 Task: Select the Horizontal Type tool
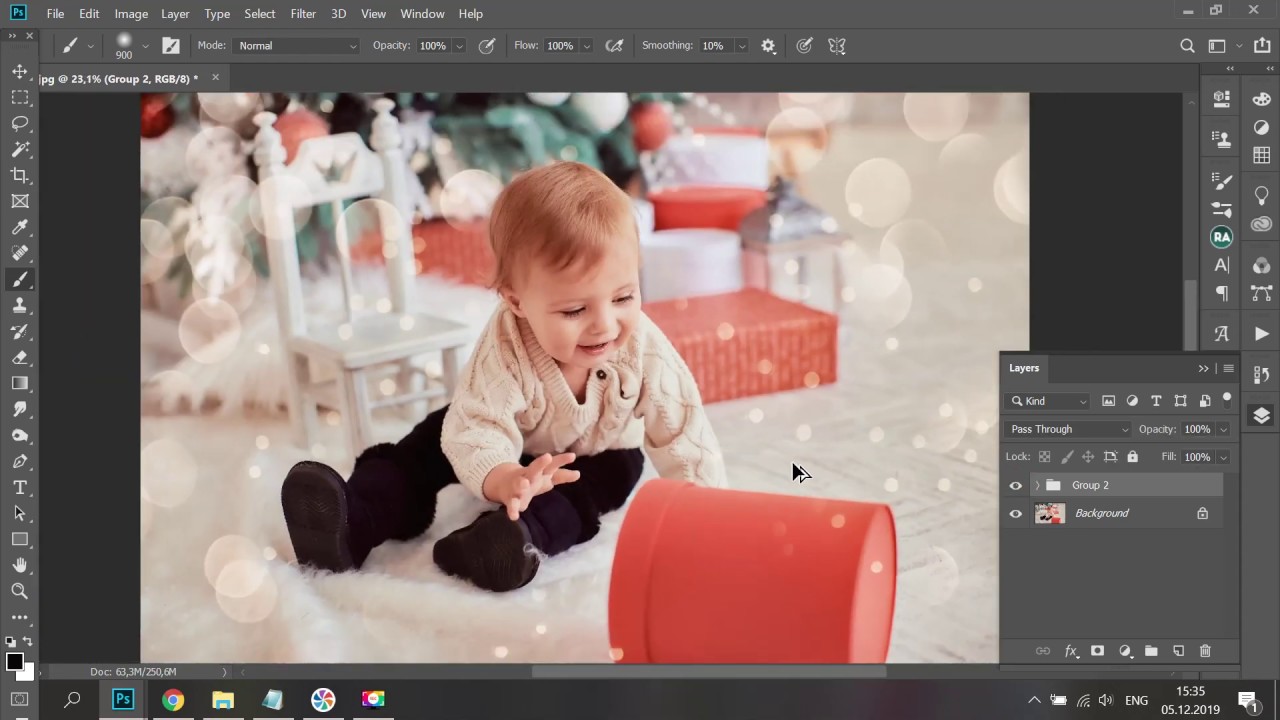[x=19, y=487]
